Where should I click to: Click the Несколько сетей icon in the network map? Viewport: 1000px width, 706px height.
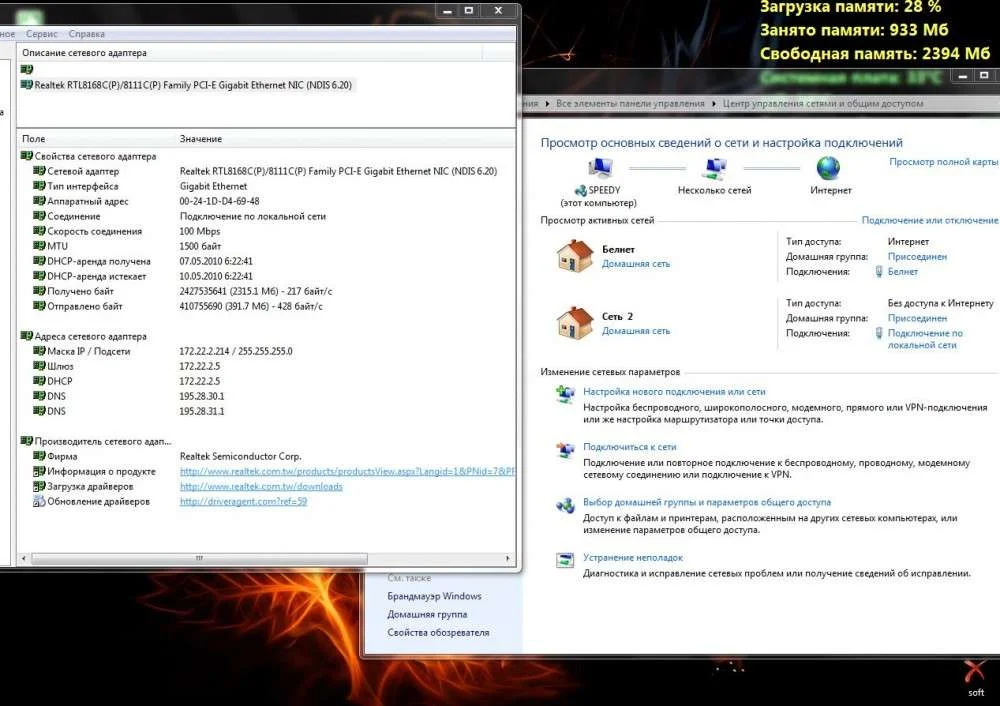point(715,168)
